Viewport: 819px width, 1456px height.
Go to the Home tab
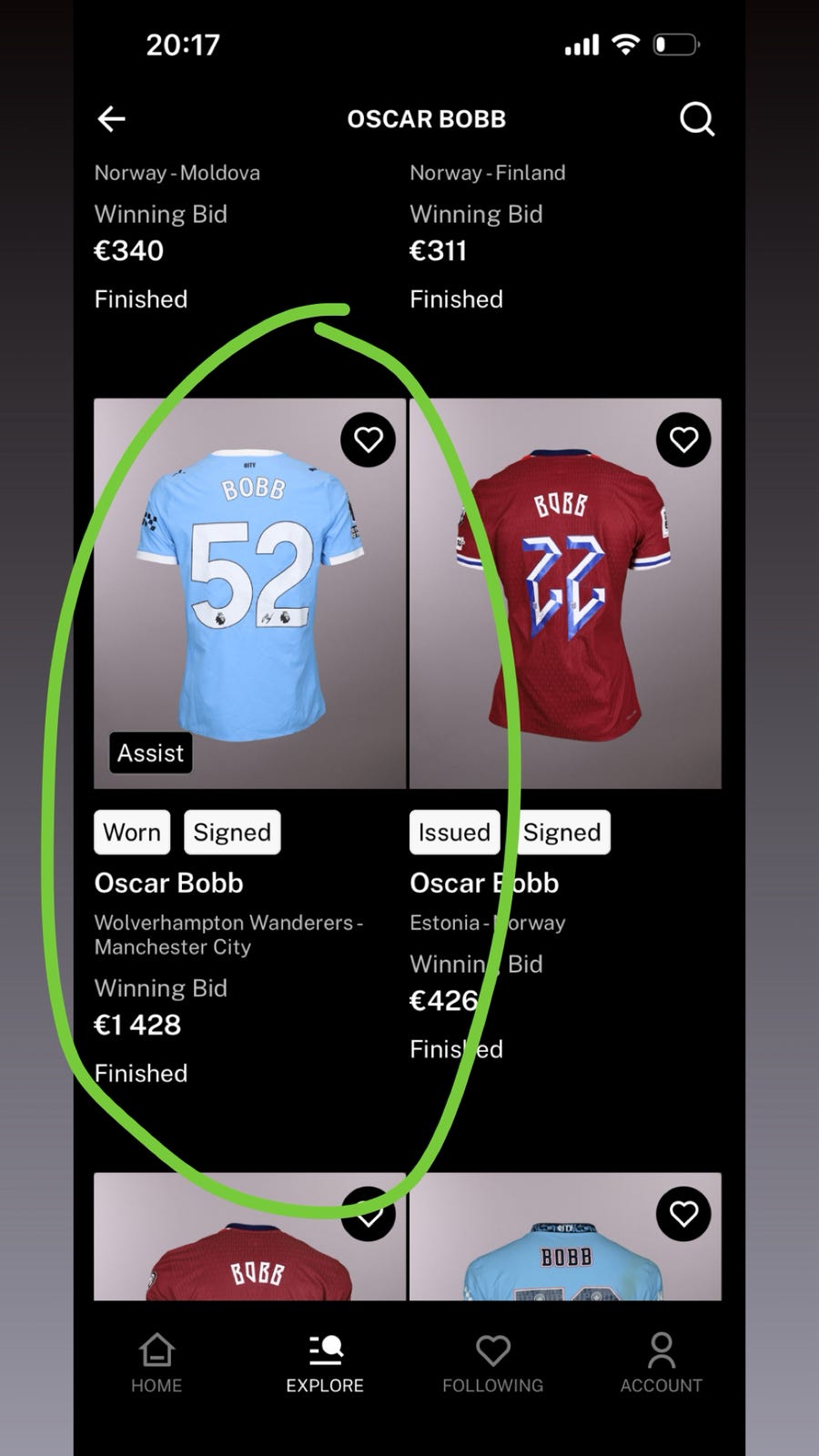click(157, 1363)
